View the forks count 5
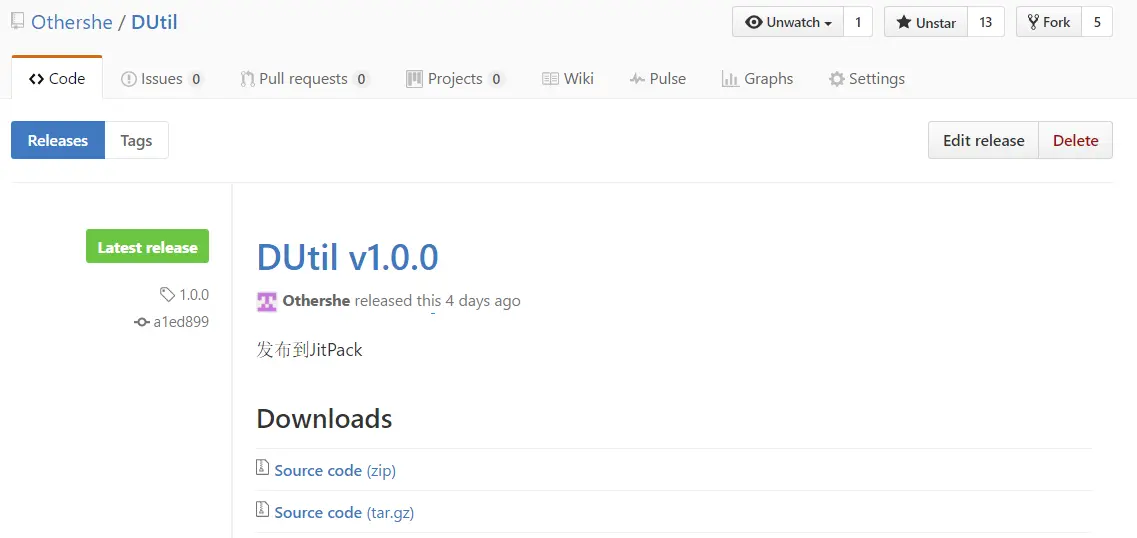The image size is (1137, 538). tap(1097, 22)
